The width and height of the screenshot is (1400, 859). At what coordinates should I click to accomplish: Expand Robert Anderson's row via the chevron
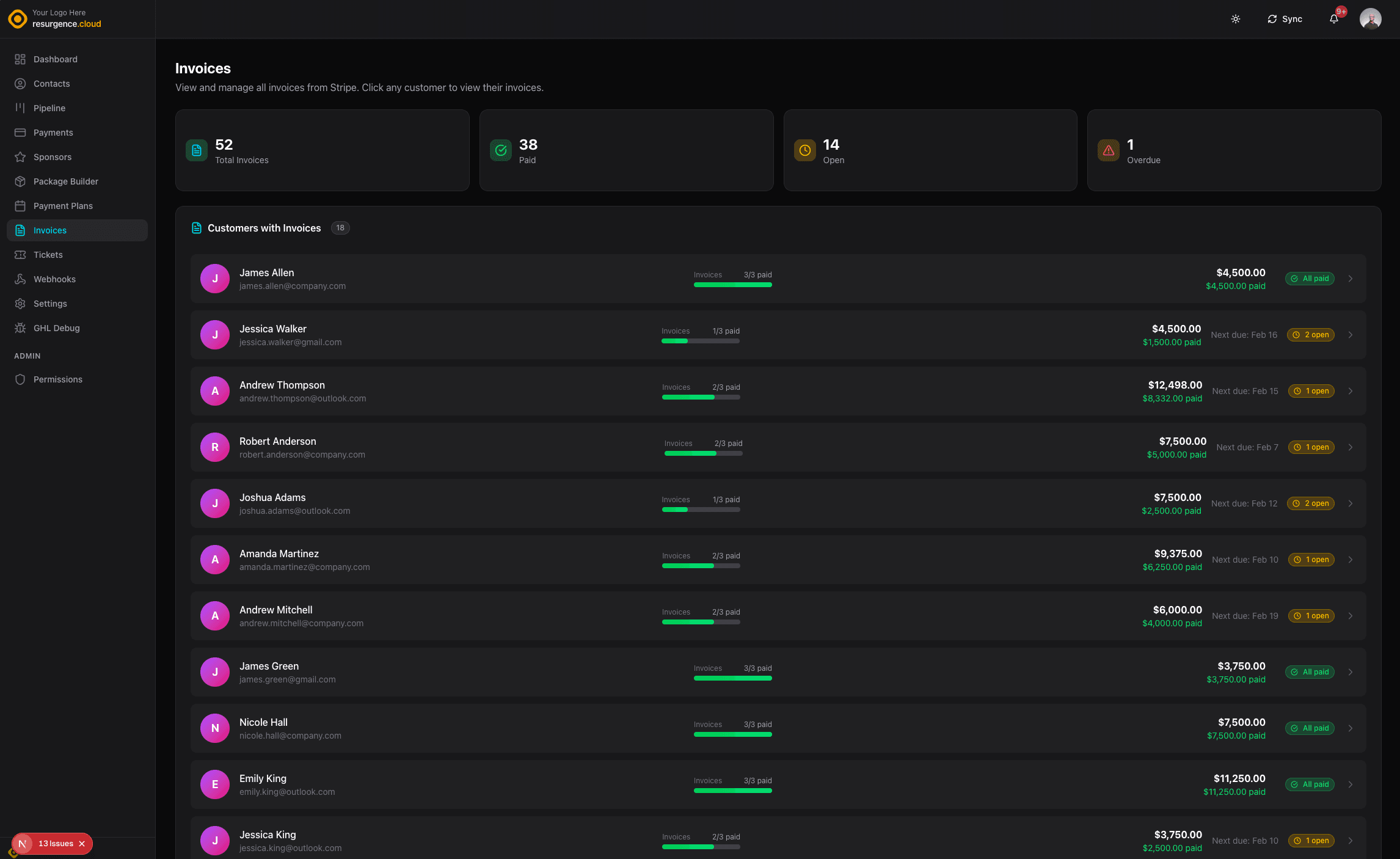point(1351,447)
